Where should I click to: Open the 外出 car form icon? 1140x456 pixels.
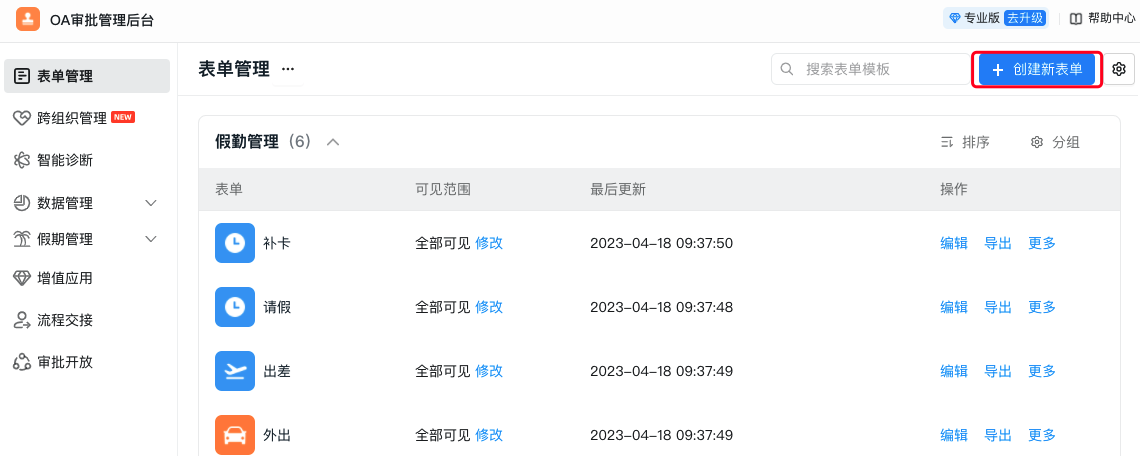[235, 435]
